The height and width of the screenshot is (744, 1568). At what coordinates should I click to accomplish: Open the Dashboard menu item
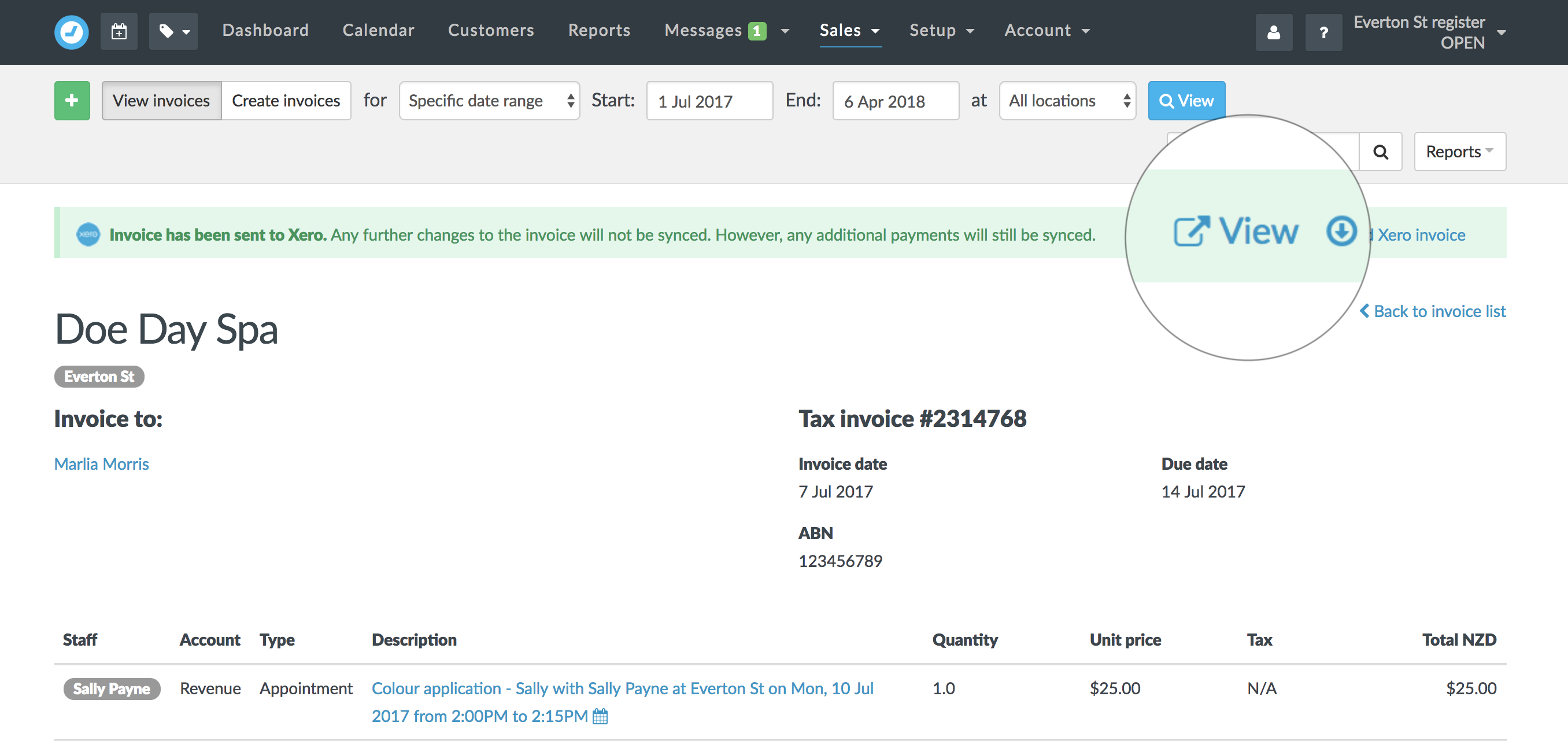[x=265, y=29]
